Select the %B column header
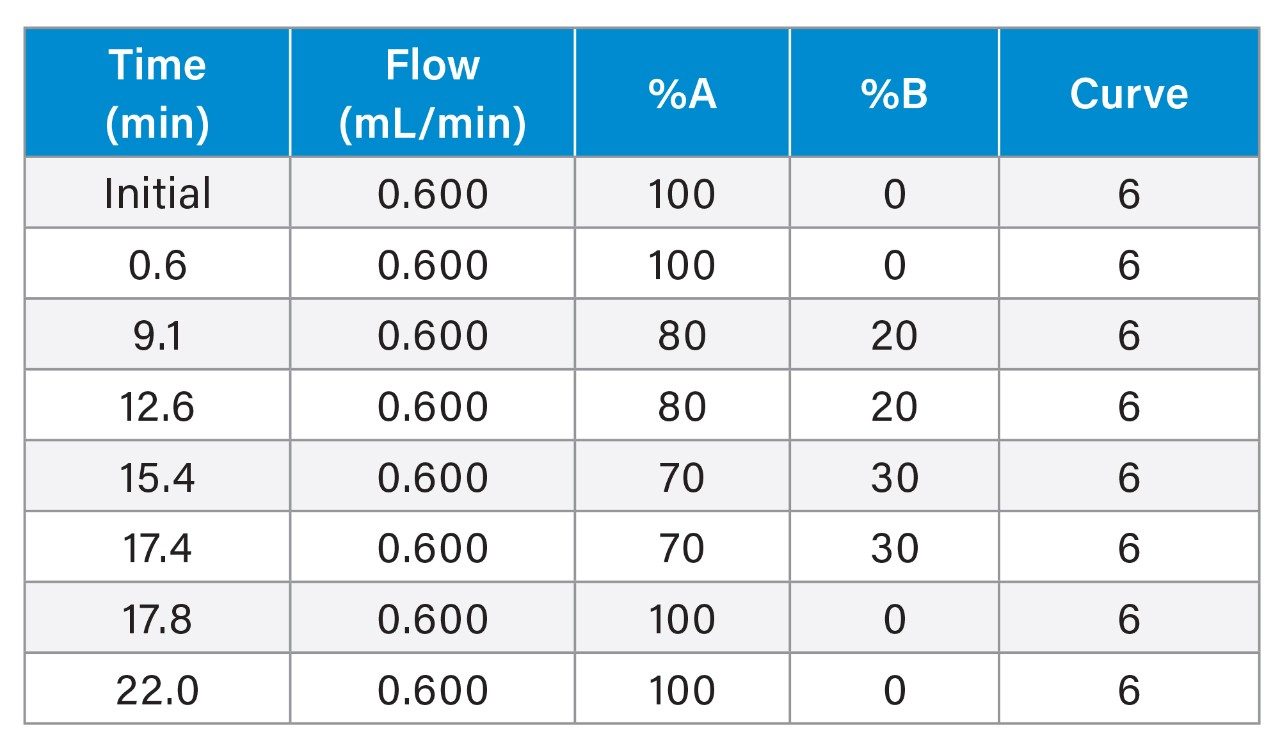The image size is (1280, 755). coord(893,93)
